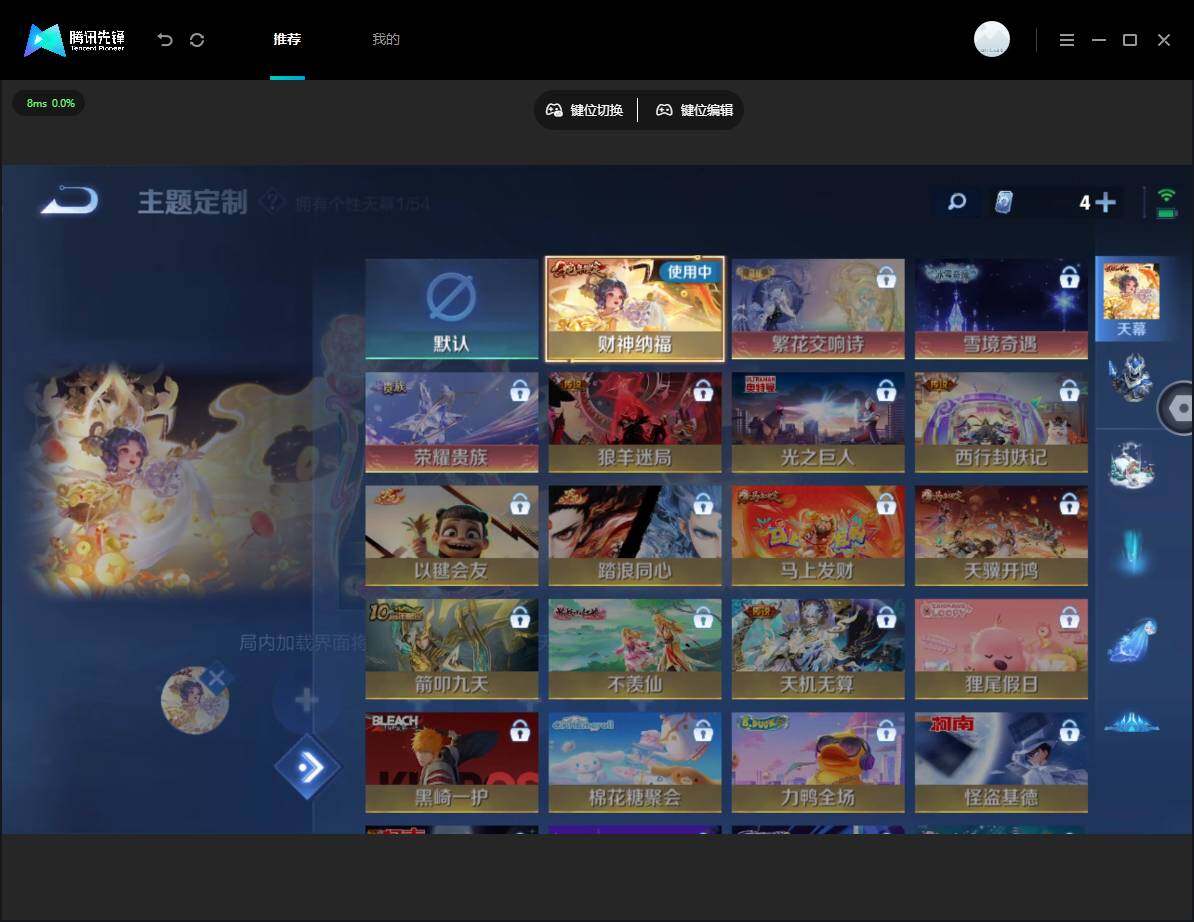The width and height of the screenshot is (1194, 922).
Task: Select the 不羡仙 theme card
Action: click(x=634, y=649)
